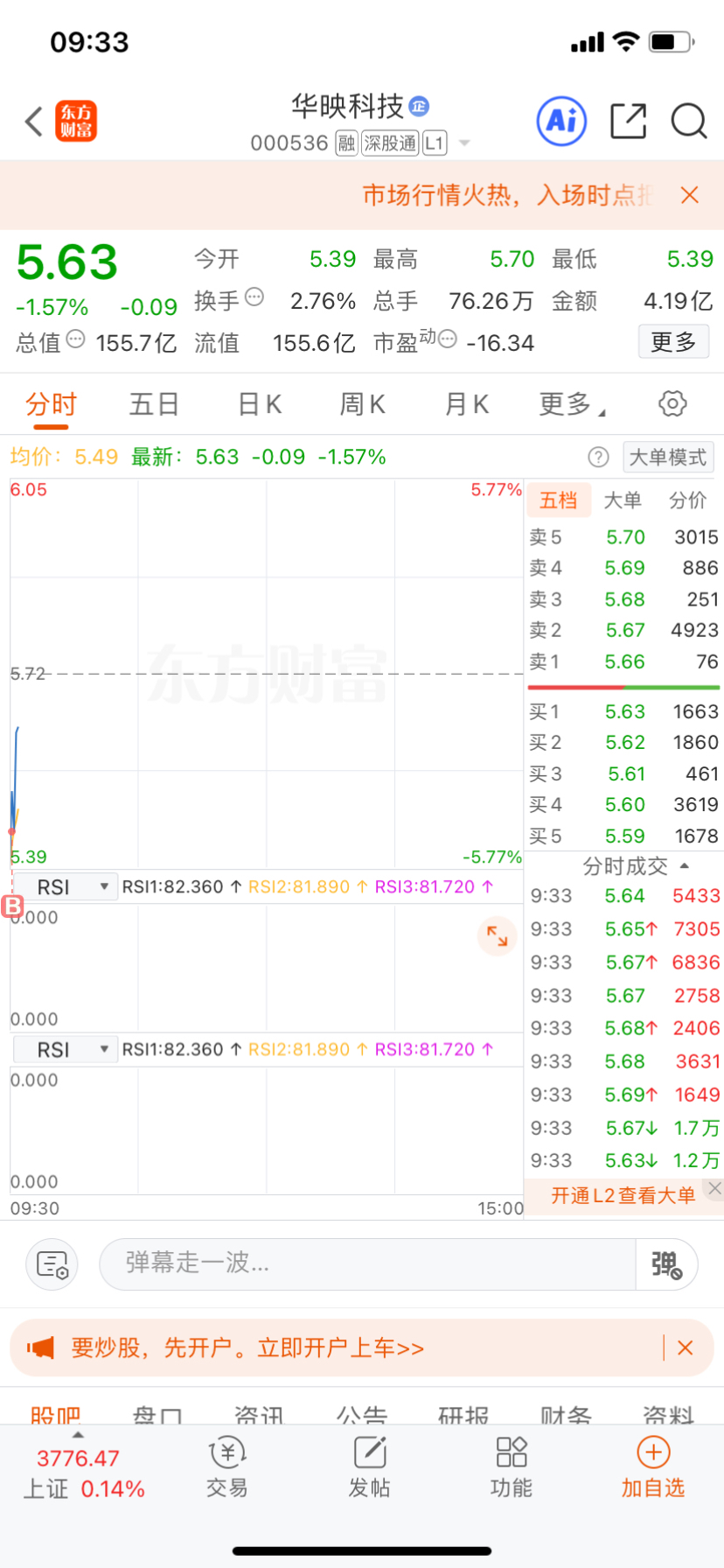Image resolution: width=724 pixels, height=1568 pixels.
Task: Focus the 弹幕走一波 input field
Action: click(367, 1264)
